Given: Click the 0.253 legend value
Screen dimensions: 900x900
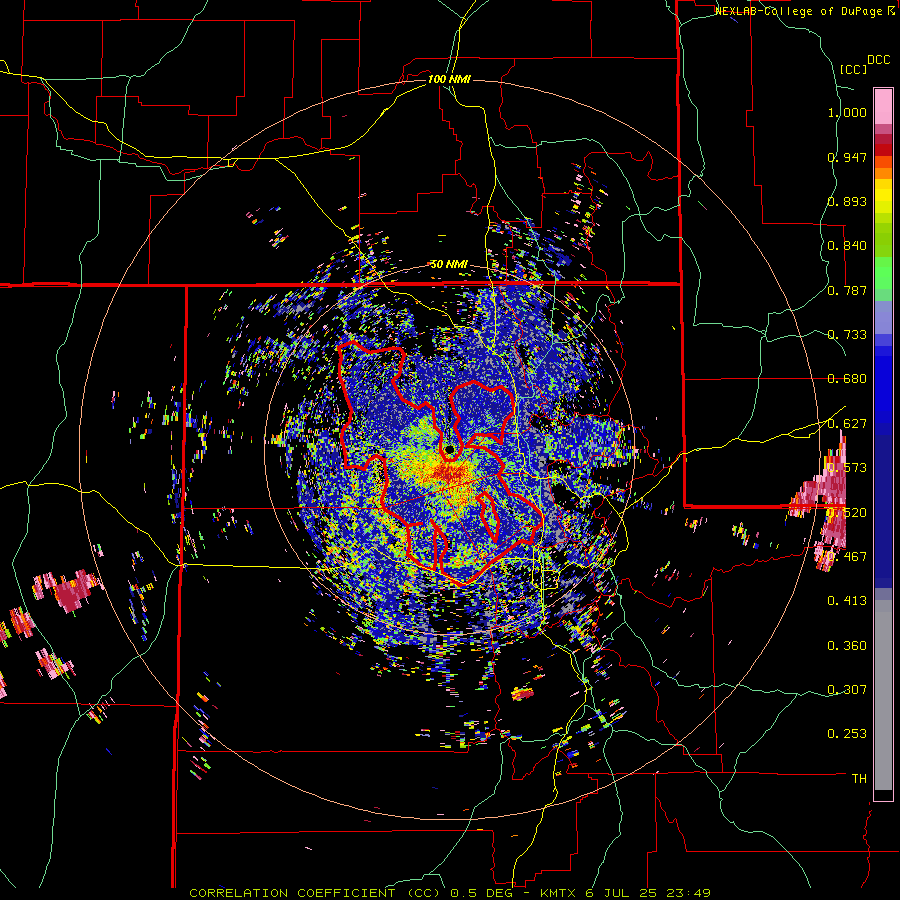Looking at the screenshot, I should click(x=847, y=734).
